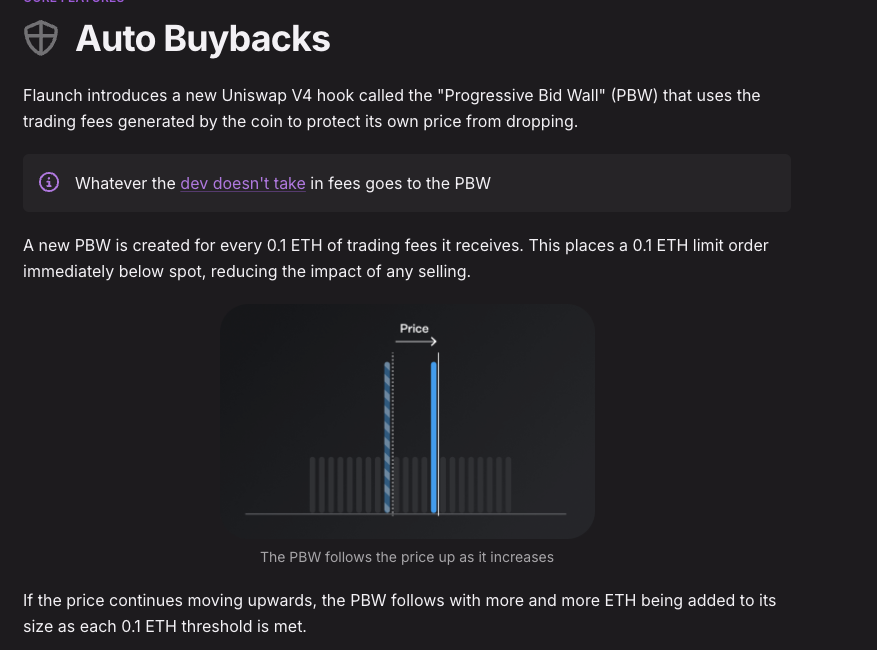This screenshot has width=877, height=650.
Task: Click the faded gray bars left of striped bar
Action: (345, 485)
